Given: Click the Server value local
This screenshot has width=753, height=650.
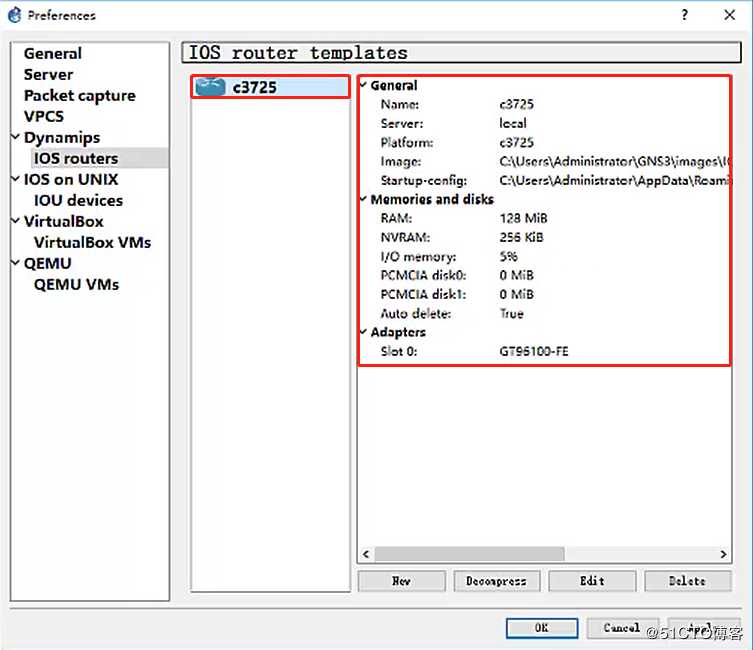Looking at the screenshot, I should coord(513,123).
